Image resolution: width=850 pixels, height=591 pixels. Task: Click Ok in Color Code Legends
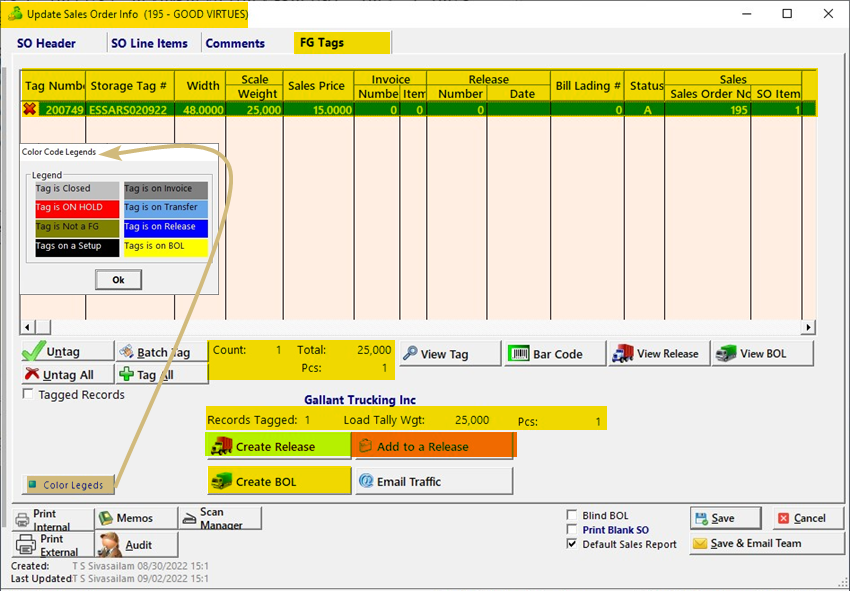[x=118, y=280]
